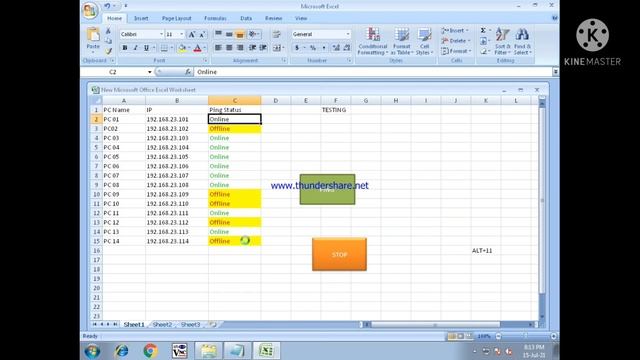Image resolution: width=640 pixels, height=360 pixels.
Task: Click the insert function fx button
Action: coord(188,72)
